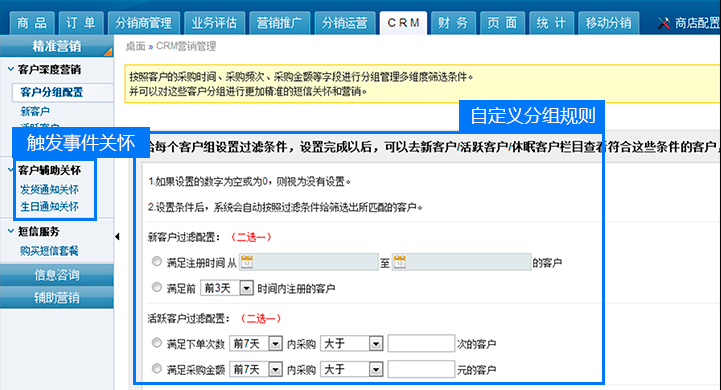Click the 信息咨询 sidebar panel header
The image size is (721, 390).
(x=57, y=275)
